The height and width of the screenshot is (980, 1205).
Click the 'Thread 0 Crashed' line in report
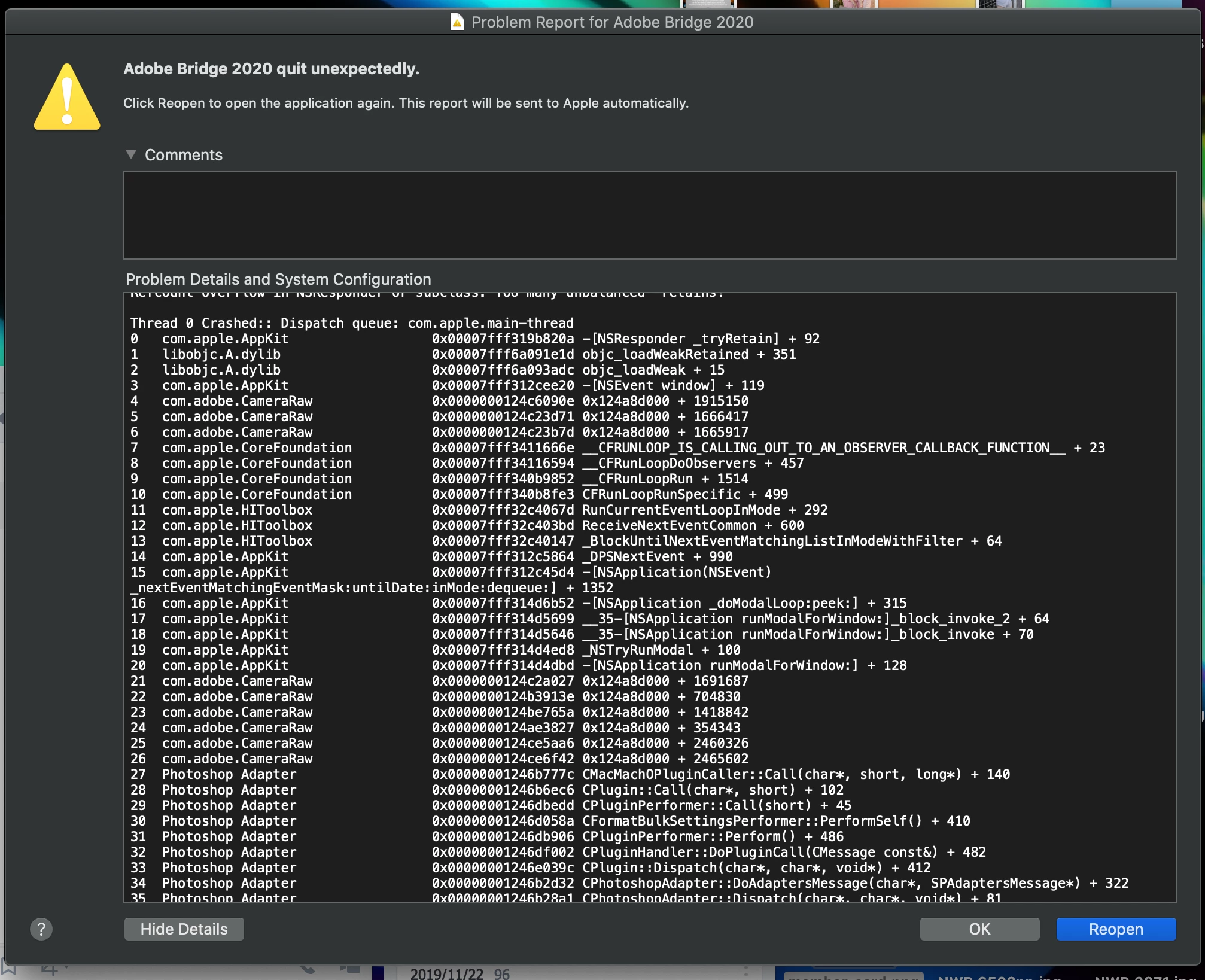tap(352, 323)
